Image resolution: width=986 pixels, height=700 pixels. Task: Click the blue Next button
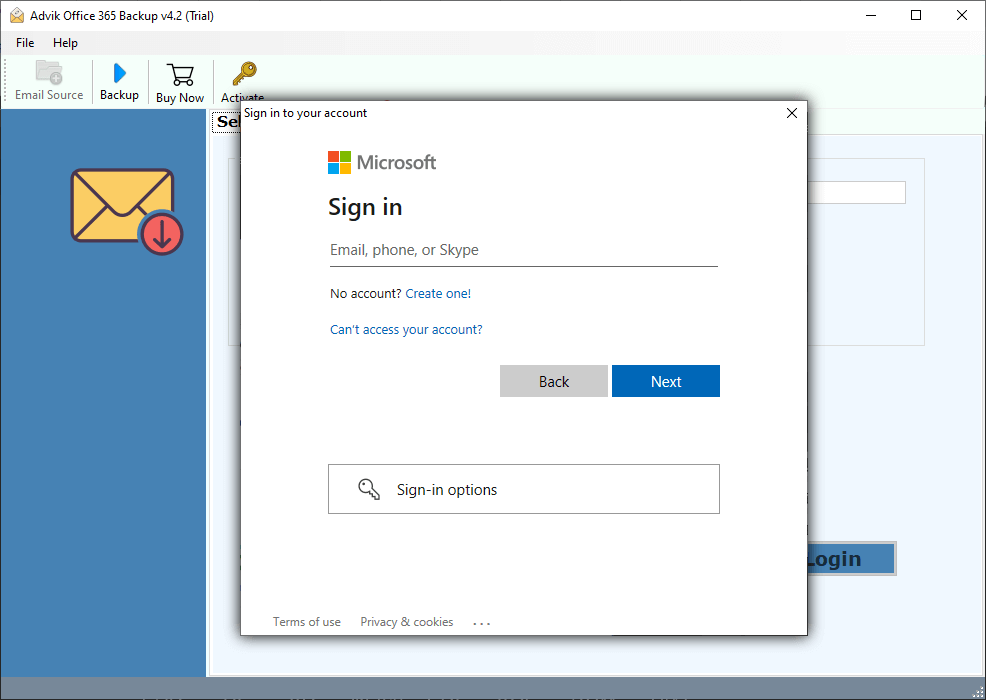(x=665, y=381)
